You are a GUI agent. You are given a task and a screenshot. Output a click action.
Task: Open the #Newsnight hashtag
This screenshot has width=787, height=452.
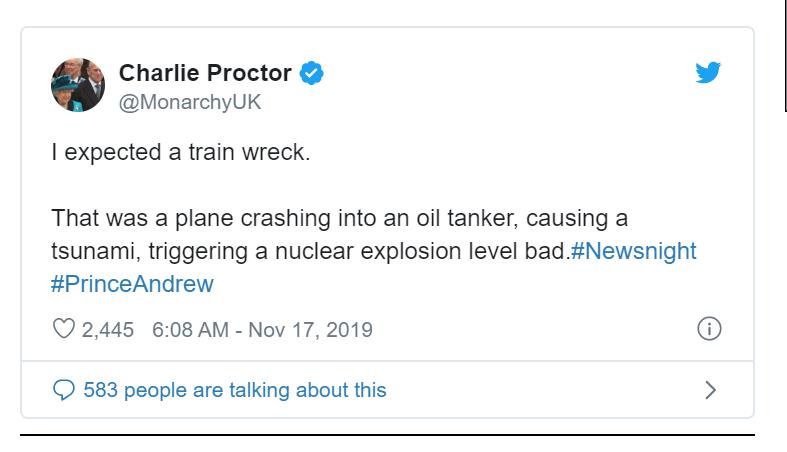pos(632,250)
